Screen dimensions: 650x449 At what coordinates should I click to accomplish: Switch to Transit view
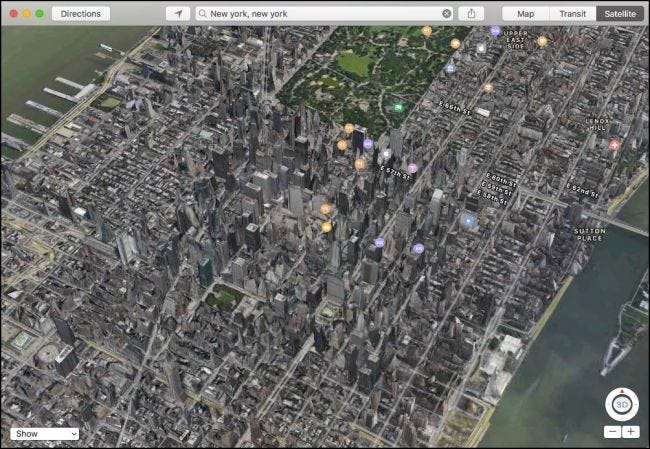pyautogui.click(x=572, y=14)
